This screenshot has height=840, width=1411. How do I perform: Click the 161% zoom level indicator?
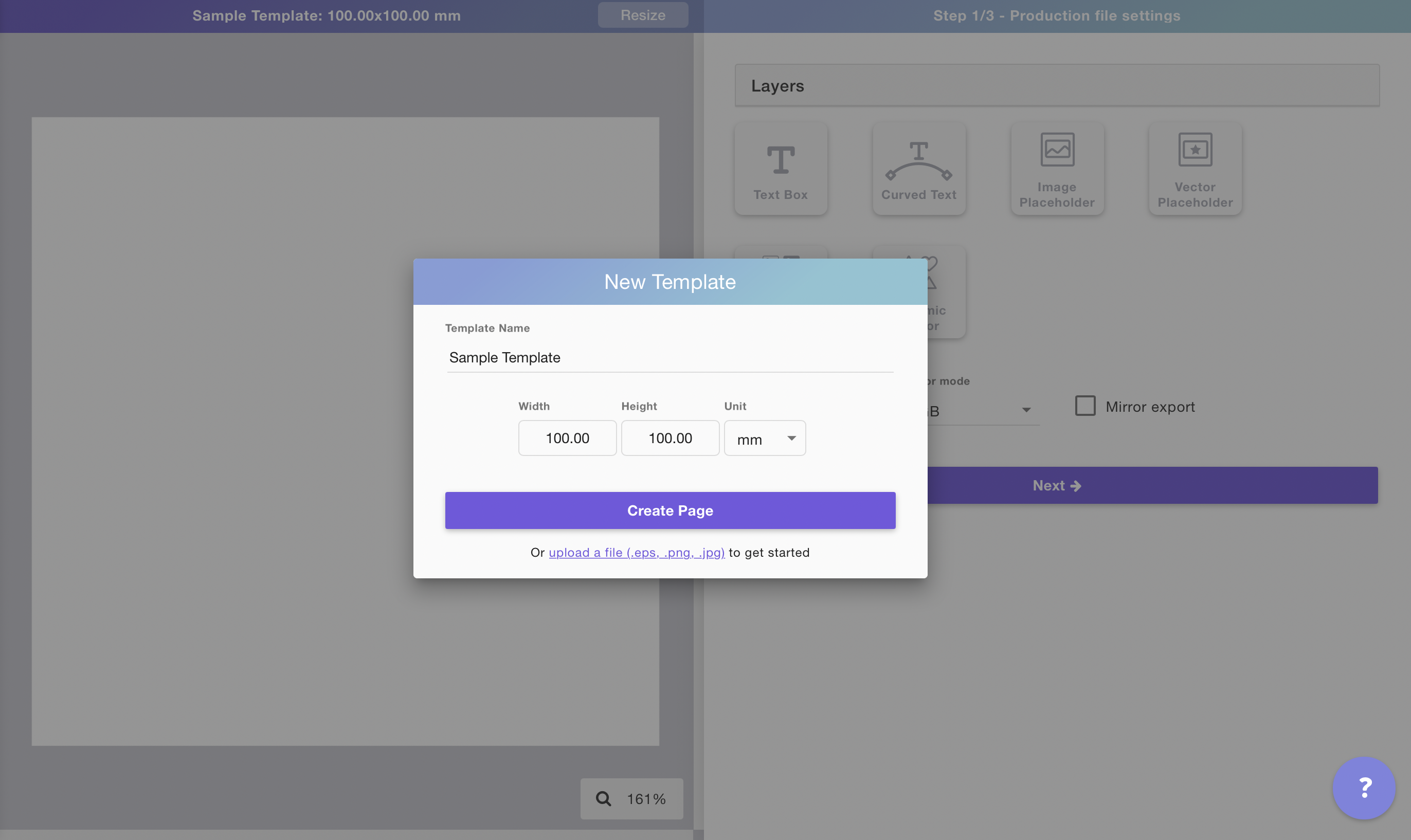tap(646, 798)
